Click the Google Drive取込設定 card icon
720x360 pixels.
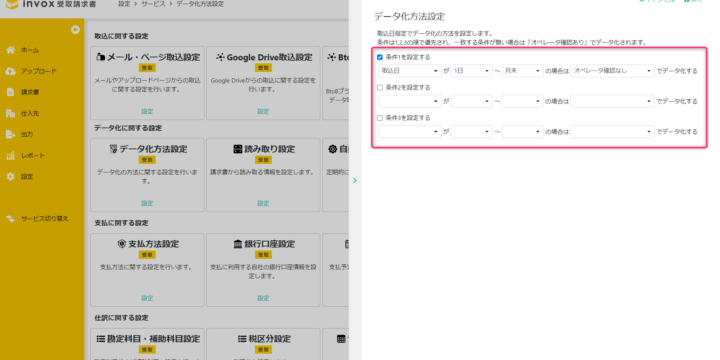coord(220,57)
